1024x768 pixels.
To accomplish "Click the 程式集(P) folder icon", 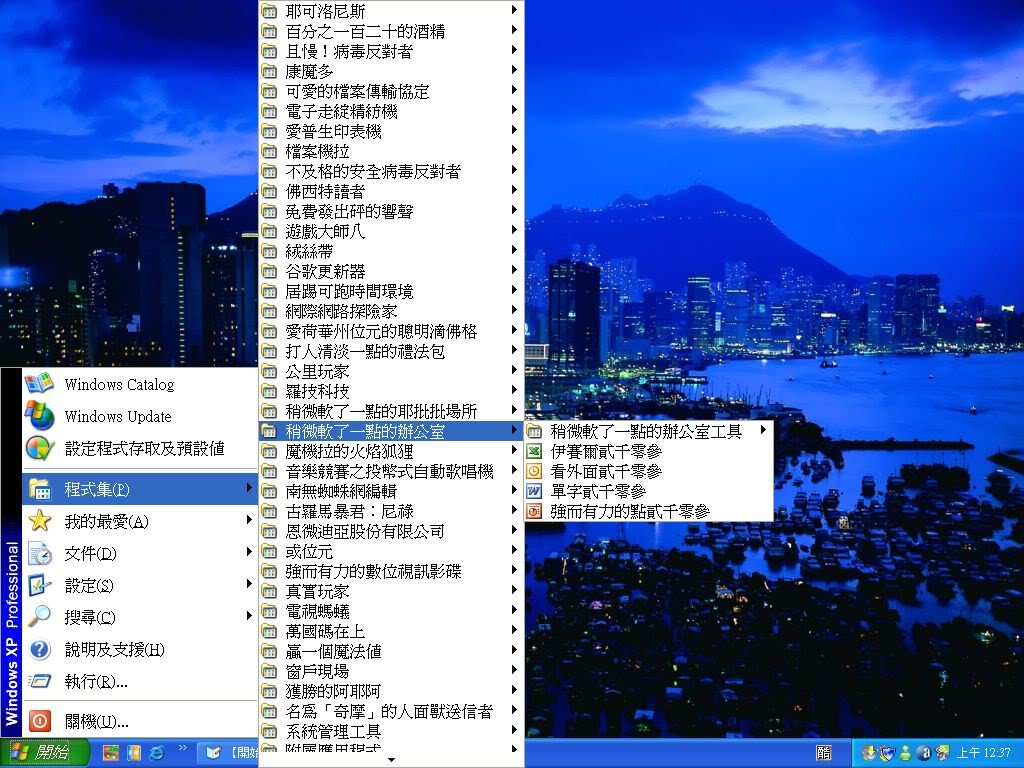I will 39,488.
